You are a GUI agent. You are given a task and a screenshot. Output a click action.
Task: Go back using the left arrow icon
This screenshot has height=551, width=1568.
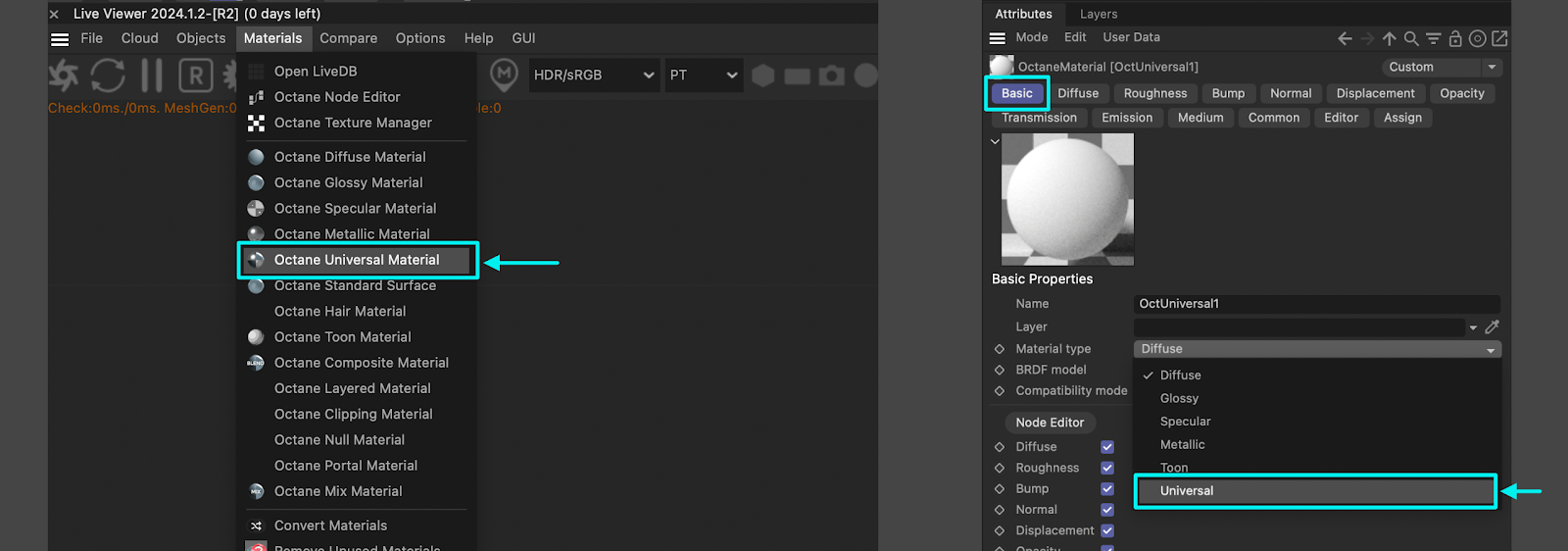tap(1345, 38)
